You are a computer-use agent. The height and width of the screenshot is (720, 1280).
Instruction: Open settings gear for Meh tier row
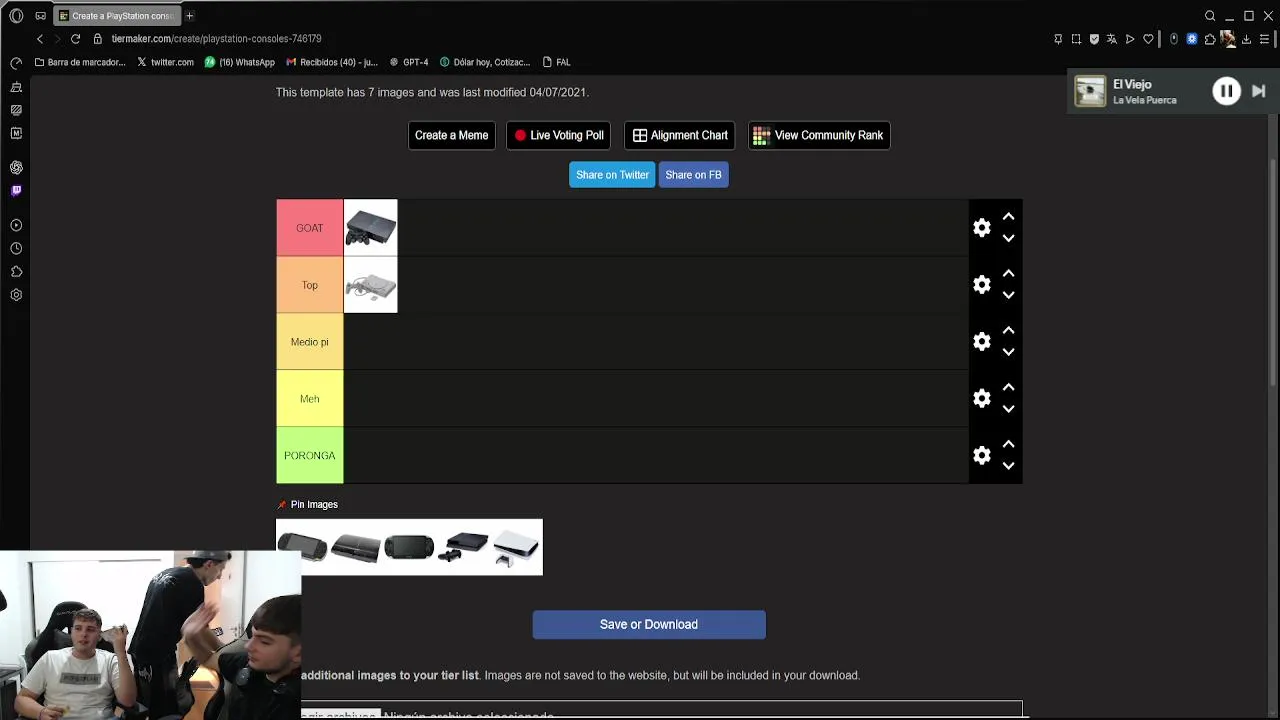[982, 399]
